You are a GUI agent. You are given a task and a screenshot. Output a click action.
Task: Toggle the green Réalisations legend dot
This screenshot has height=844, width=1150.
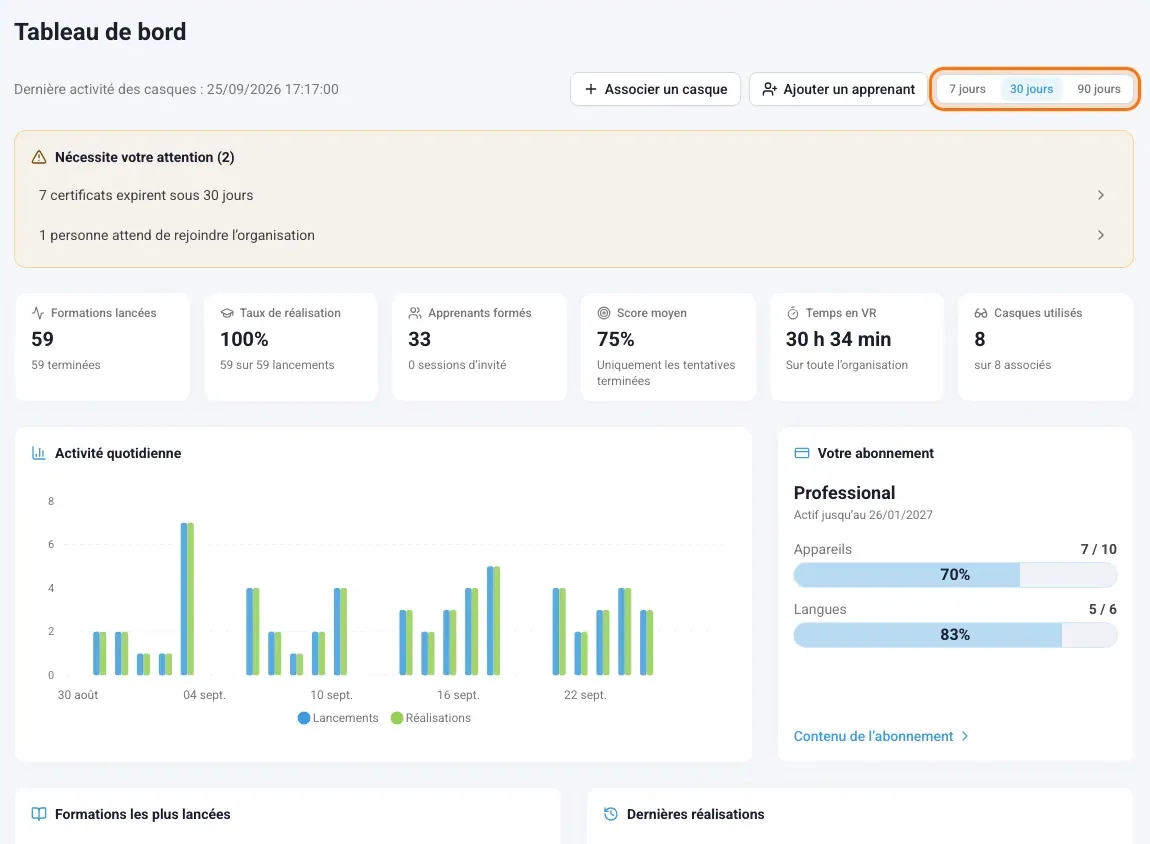397,718
